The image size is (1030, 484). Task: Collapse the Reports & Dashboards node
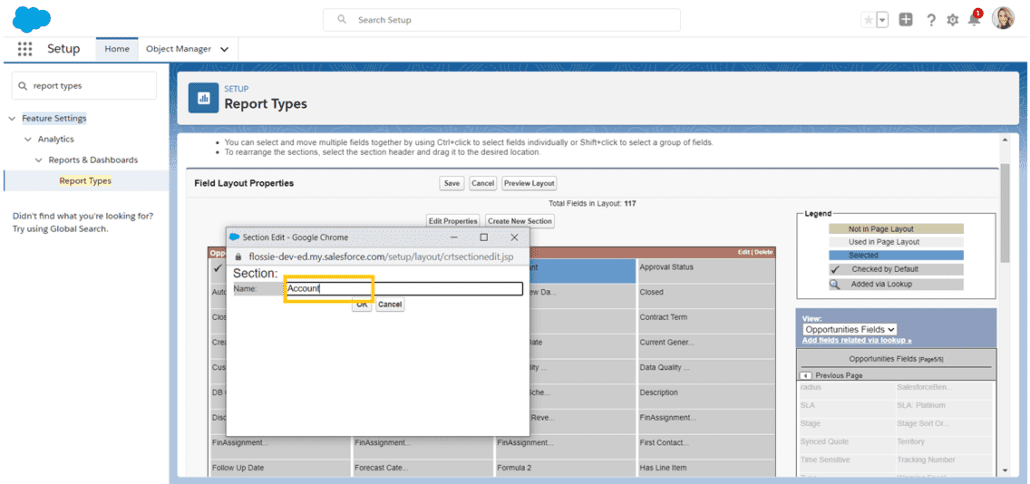tap(39, 160)
